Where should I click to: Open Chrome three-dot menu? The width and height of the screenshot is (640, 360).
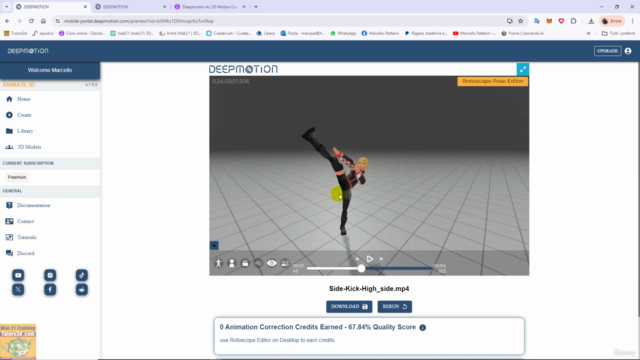point(633,21)
